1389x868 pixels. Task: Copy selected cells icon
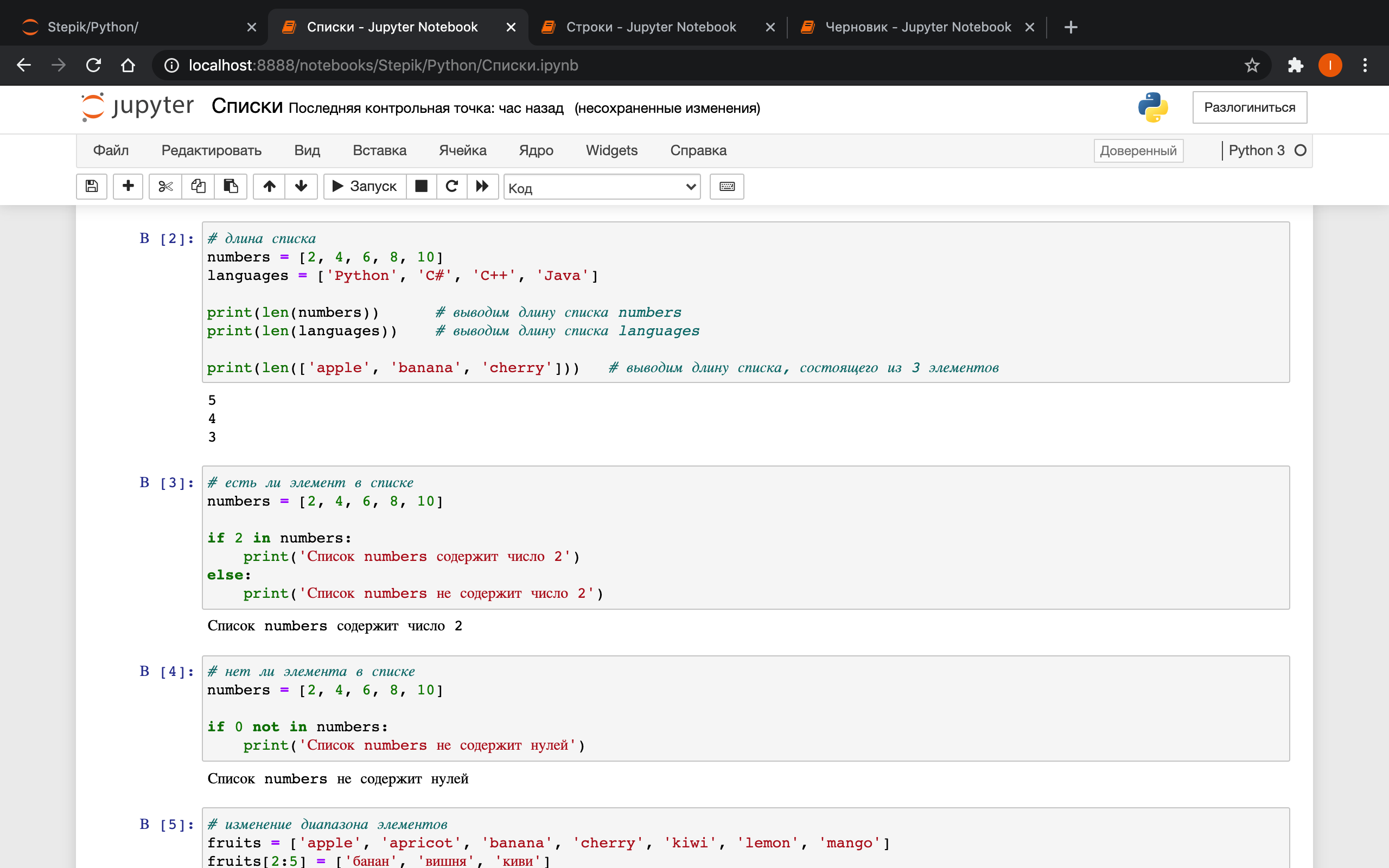[x=198, y=186]
